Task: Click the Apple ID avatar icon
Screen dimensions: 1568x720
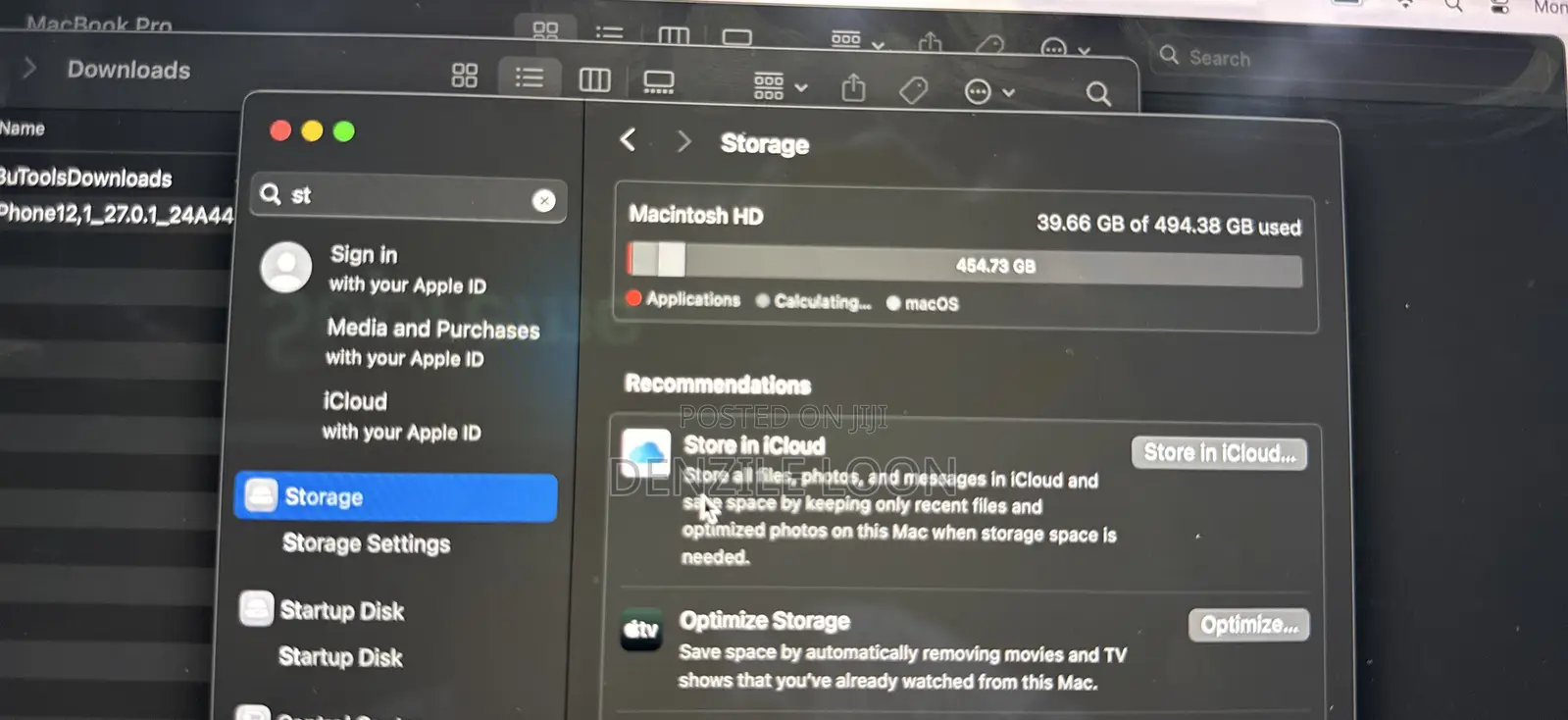Action: (x=286, y=267)
